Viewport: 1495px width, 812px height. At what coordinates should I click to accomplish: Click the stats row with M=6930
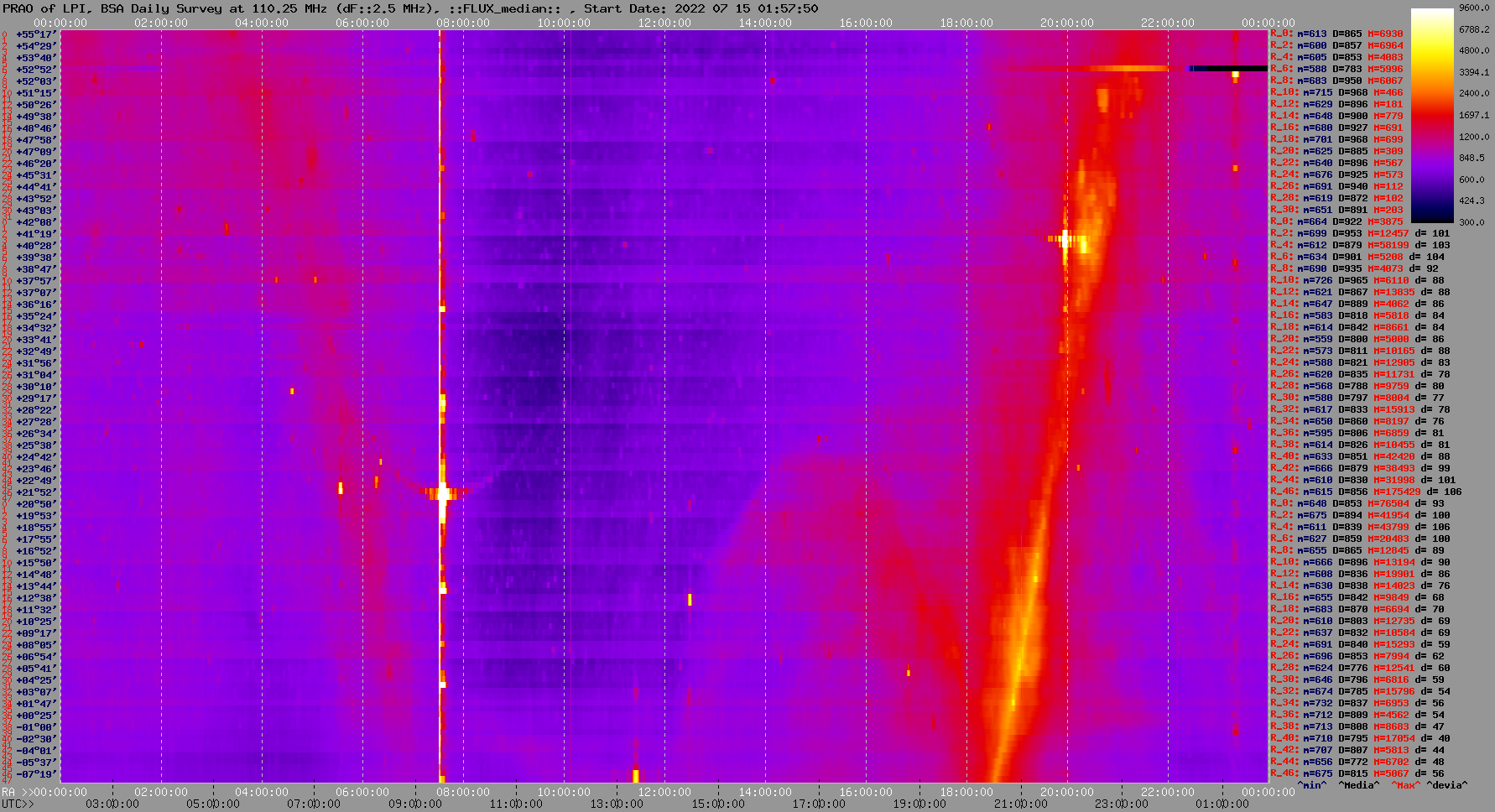[x=1336, y=34]
